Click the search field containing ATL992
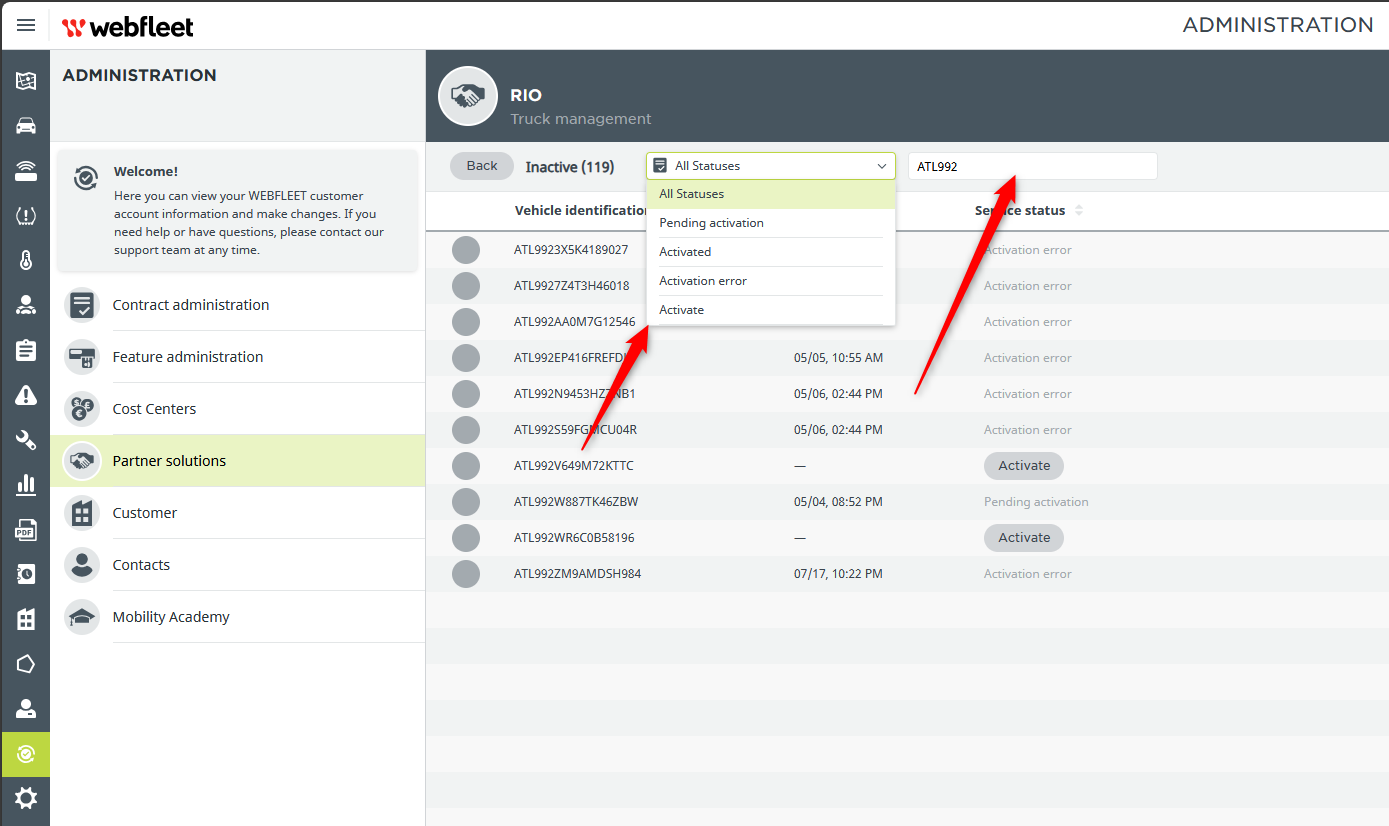Viewport: 1389px width, 826px height. click(x=1033, y=166)
